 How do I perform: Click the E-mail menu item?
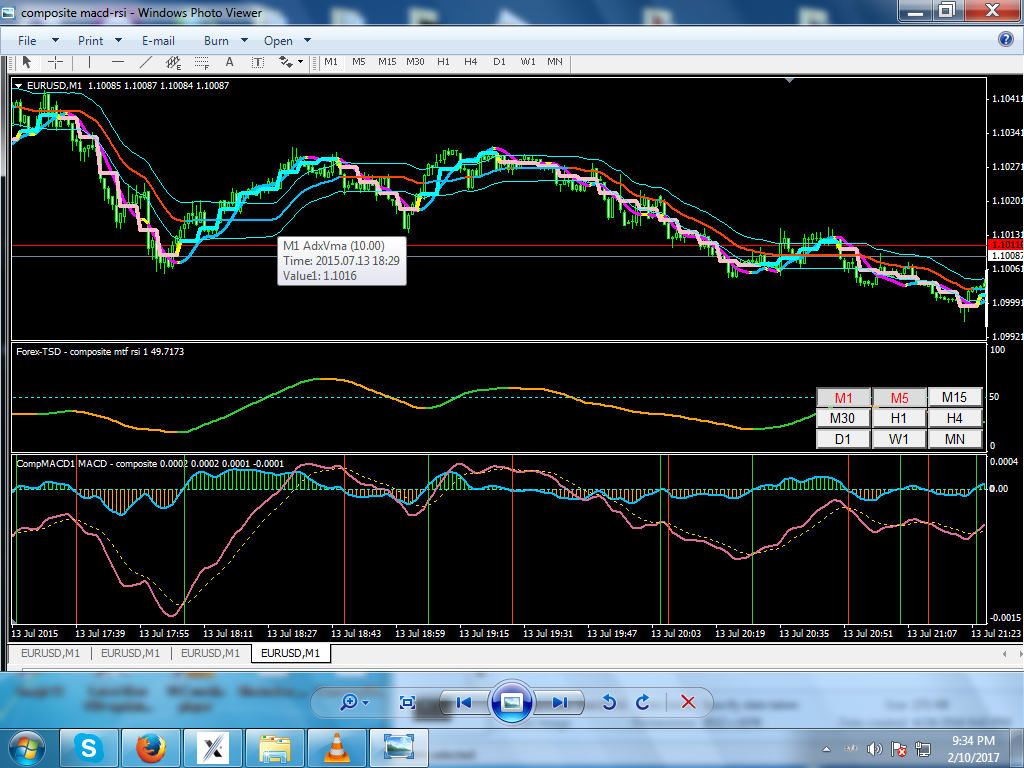point(158,41)
